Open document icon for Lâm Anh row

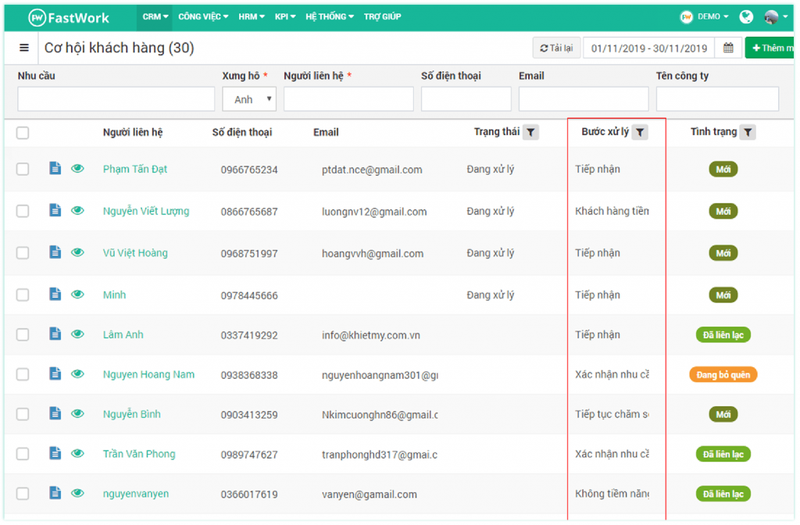coord(56,335)
